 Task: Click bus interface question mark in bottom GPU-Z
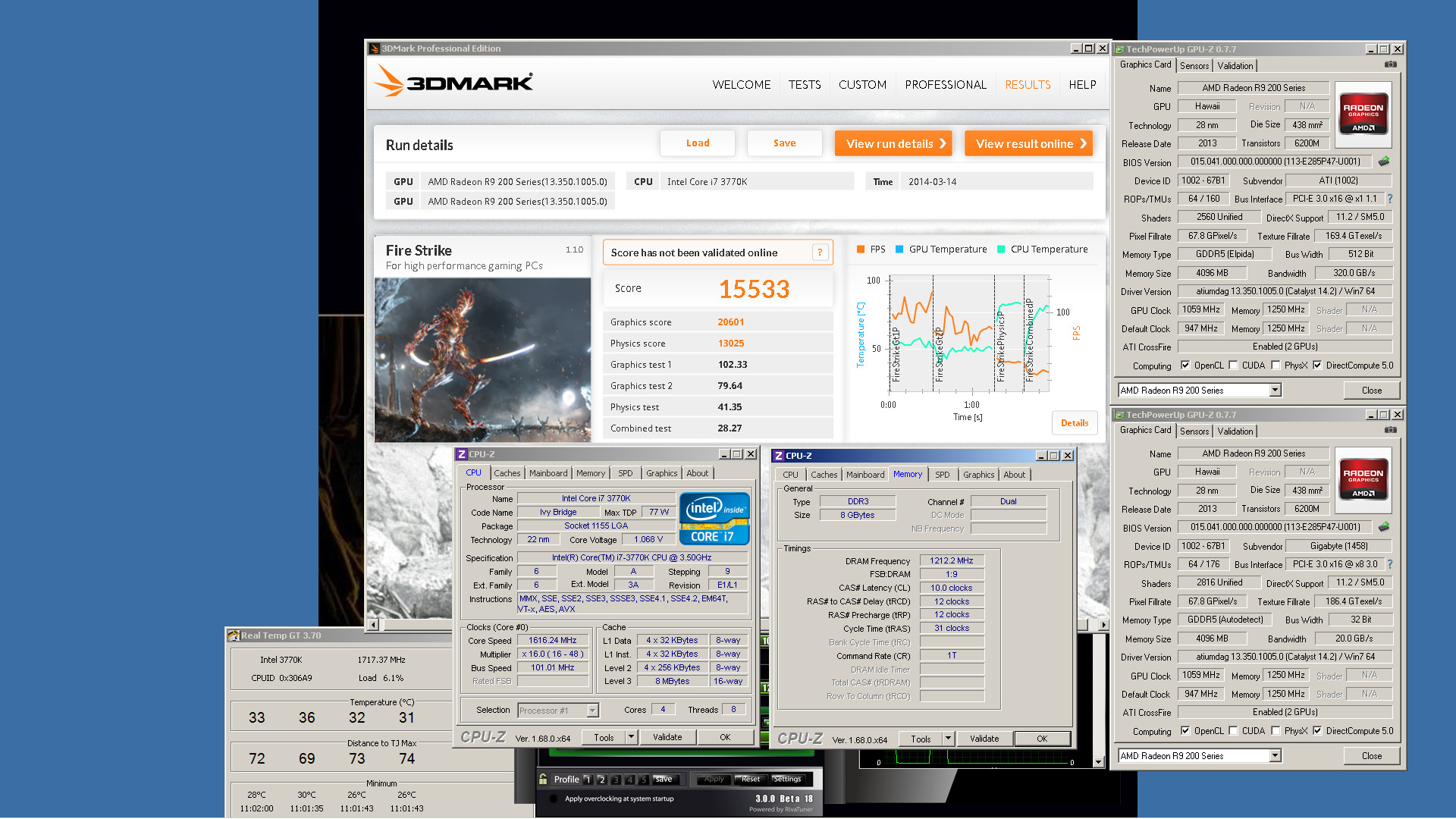1390,564
